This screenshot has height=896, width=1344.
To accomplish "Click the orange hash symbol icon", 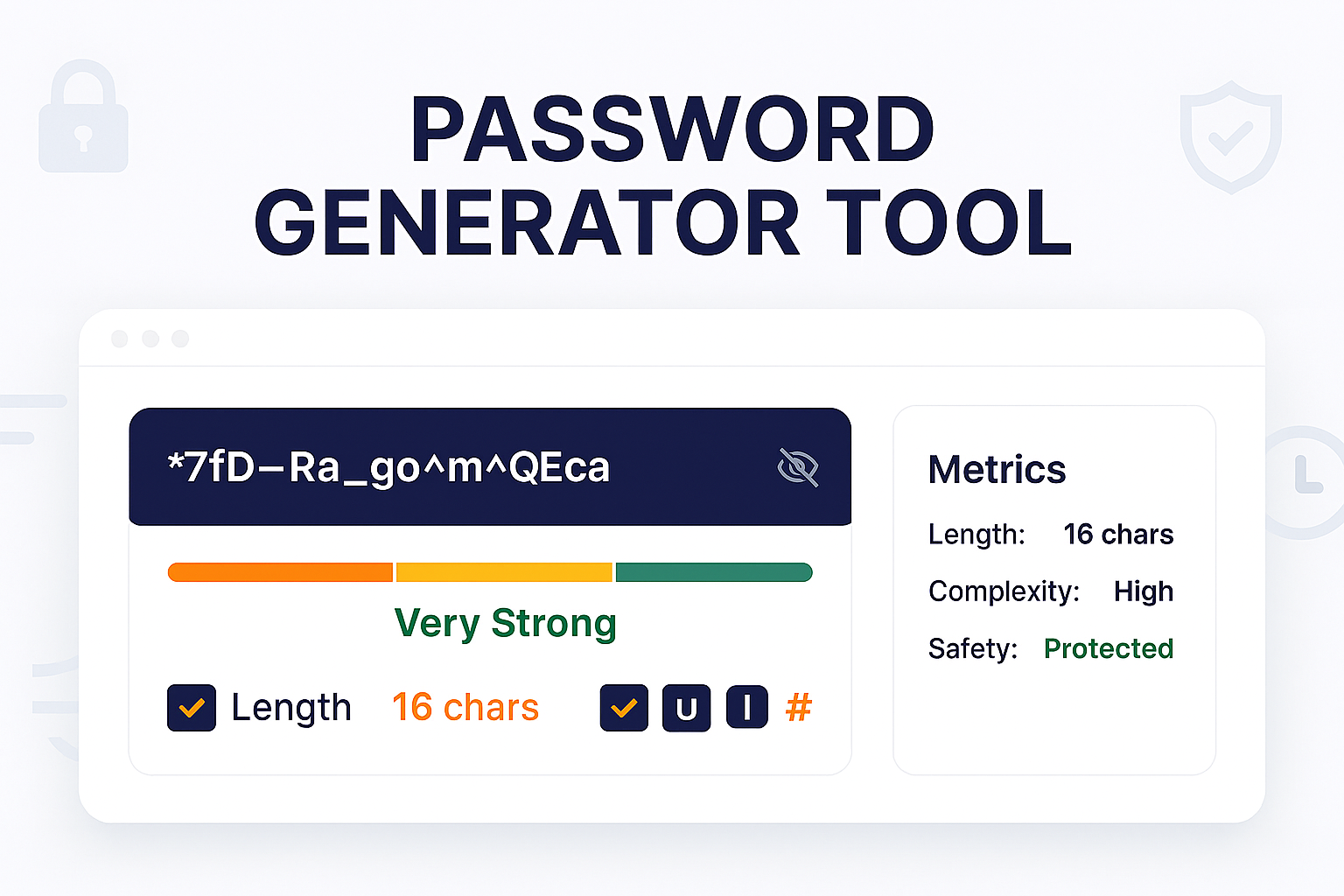I will pos(798,707).
